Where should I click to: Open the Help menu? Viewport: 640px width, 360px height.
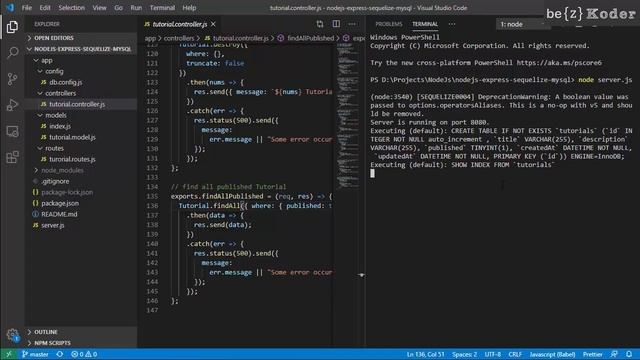189,8
